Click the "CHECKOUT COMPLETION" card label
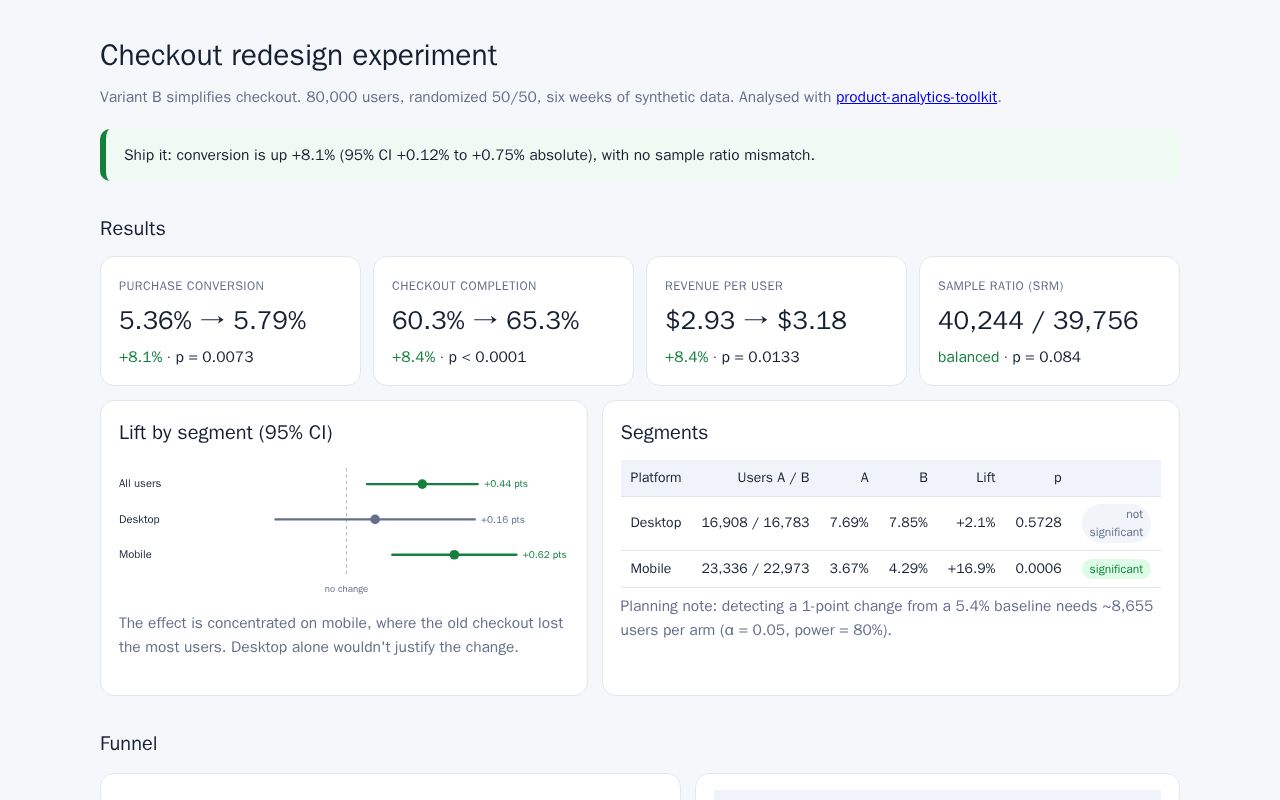This screenshot has width=1280, height=800. 464,286
